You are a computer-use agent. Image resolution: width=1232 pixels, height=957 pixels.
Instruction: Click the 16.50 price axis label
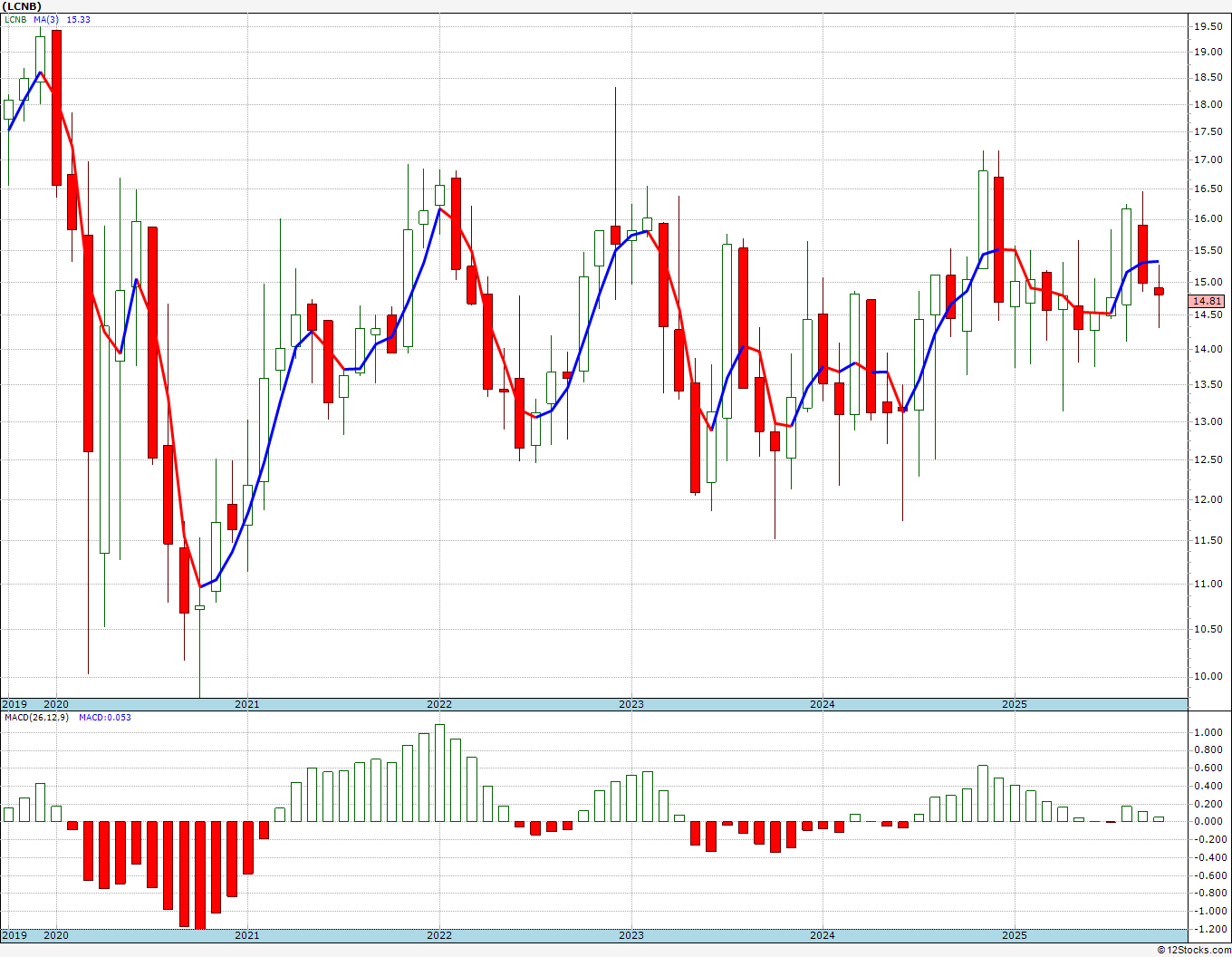[x=1208, y=189]
